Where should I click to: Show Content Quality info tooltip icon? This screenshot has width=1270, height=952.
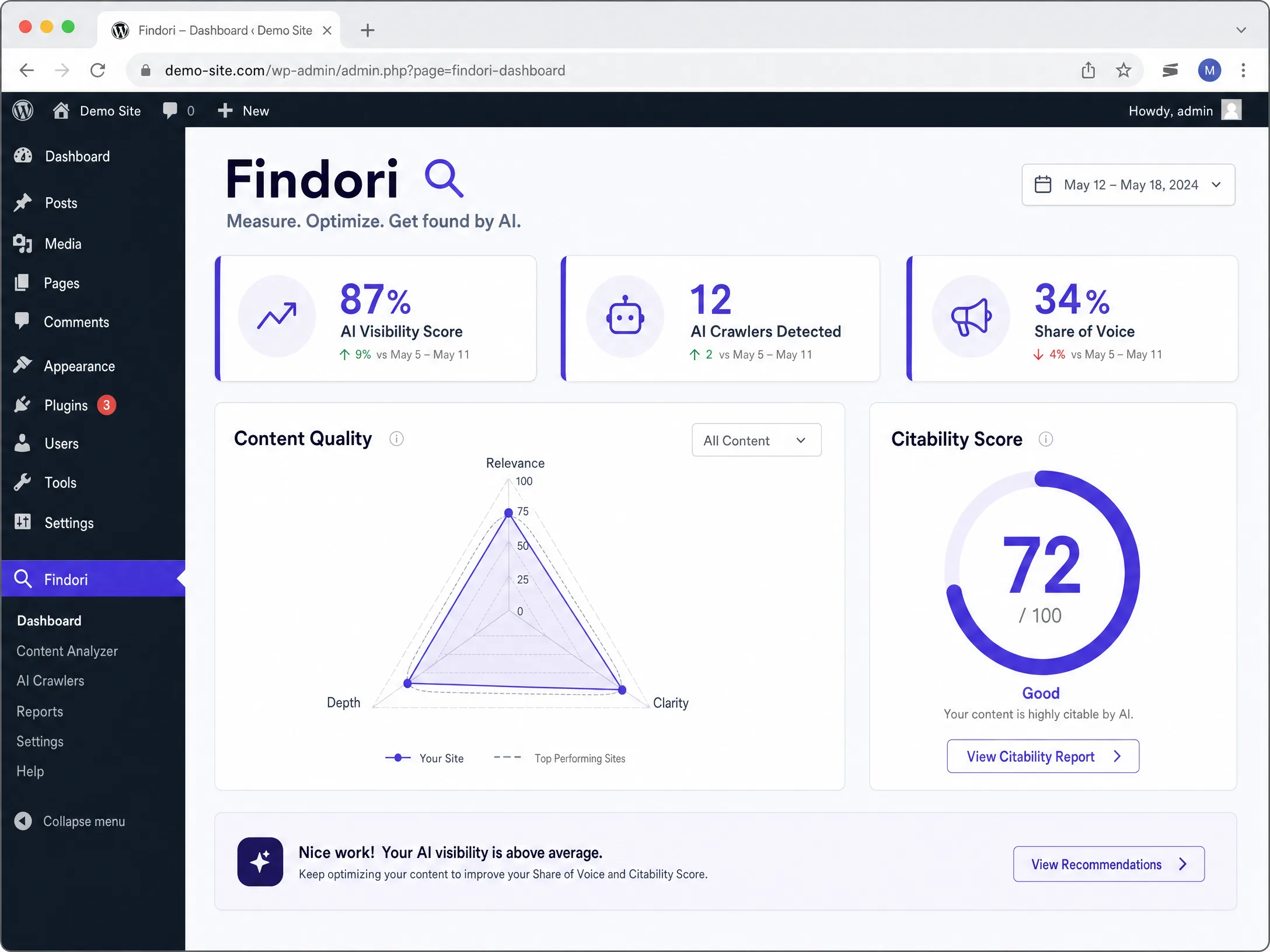(396, 439)
